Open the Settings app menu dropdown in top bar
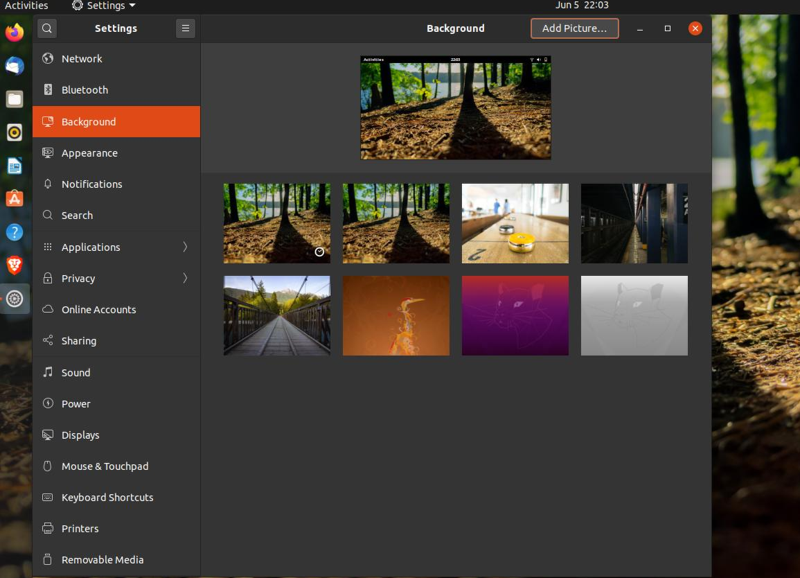 pyautogui.click(x=104, y=6)
